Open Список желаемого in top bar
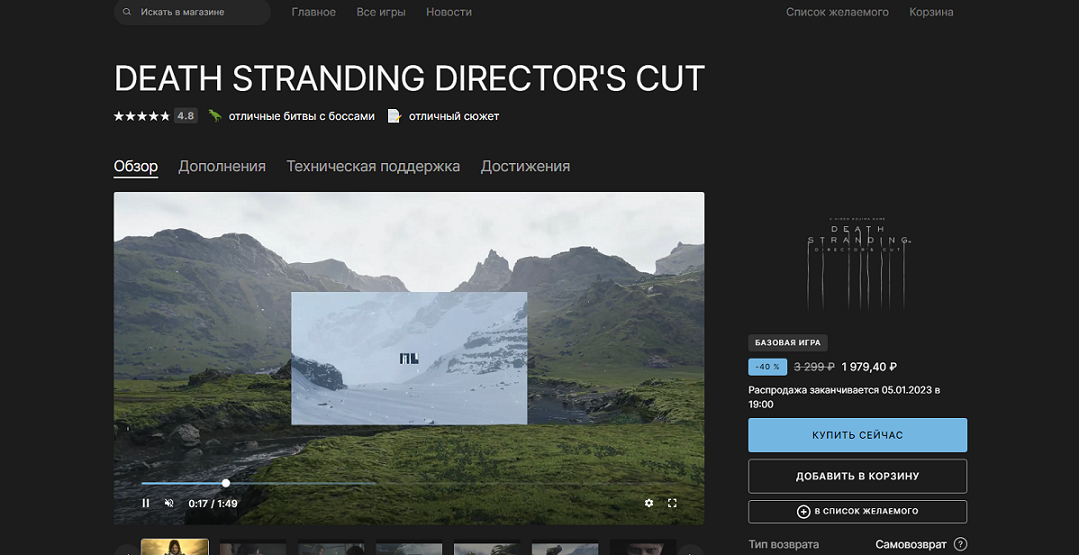Screen dimensions: 1079x555 pyautogui.click(x=837, y=12)
